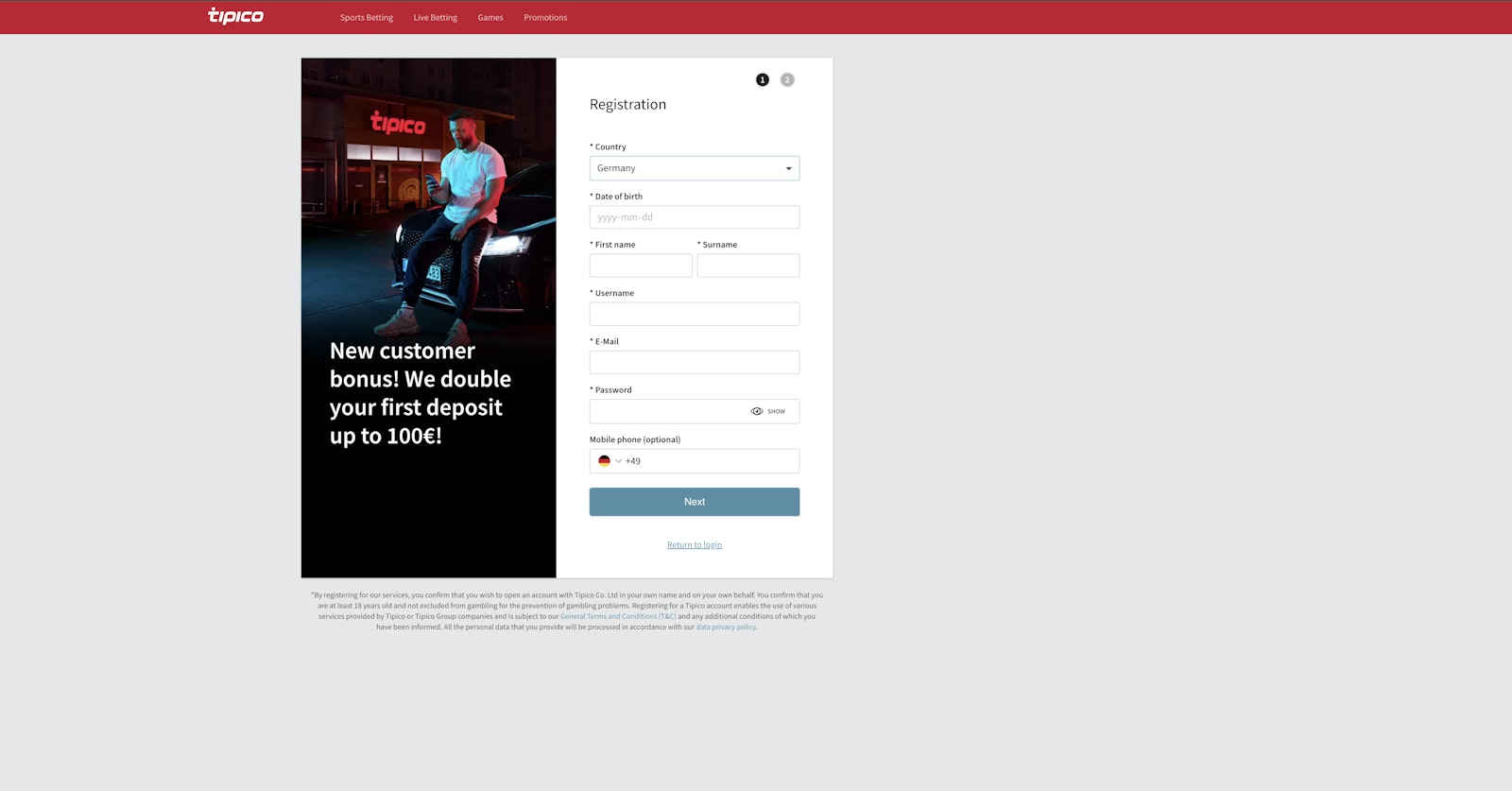The image size is (1512, 791).
Task: Open the Games menu item
Action: [490, 18]
